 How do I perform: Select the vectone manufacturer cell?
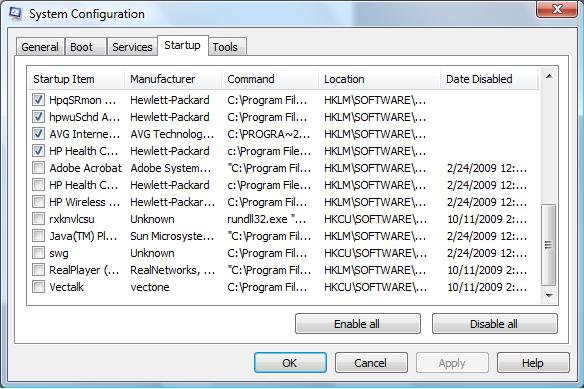click(150, 287)
